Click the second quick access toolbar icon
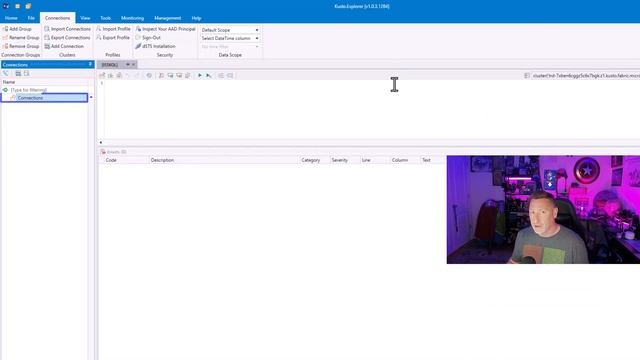 click(18, 6)
